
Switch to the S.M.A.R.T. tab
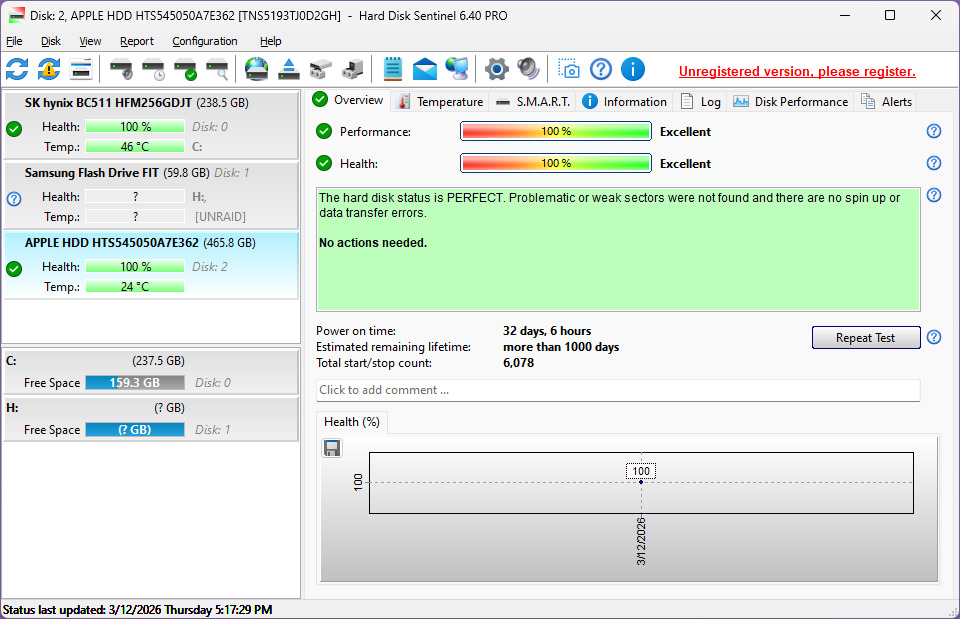(533, 102)
